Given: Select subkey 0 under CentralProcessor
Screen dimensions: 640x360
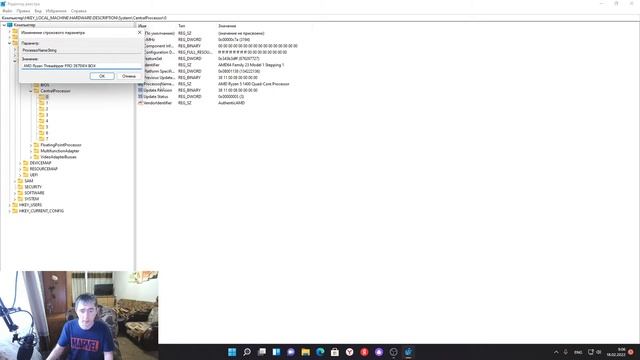Looking at the screenshot, I should coord(44,97).
